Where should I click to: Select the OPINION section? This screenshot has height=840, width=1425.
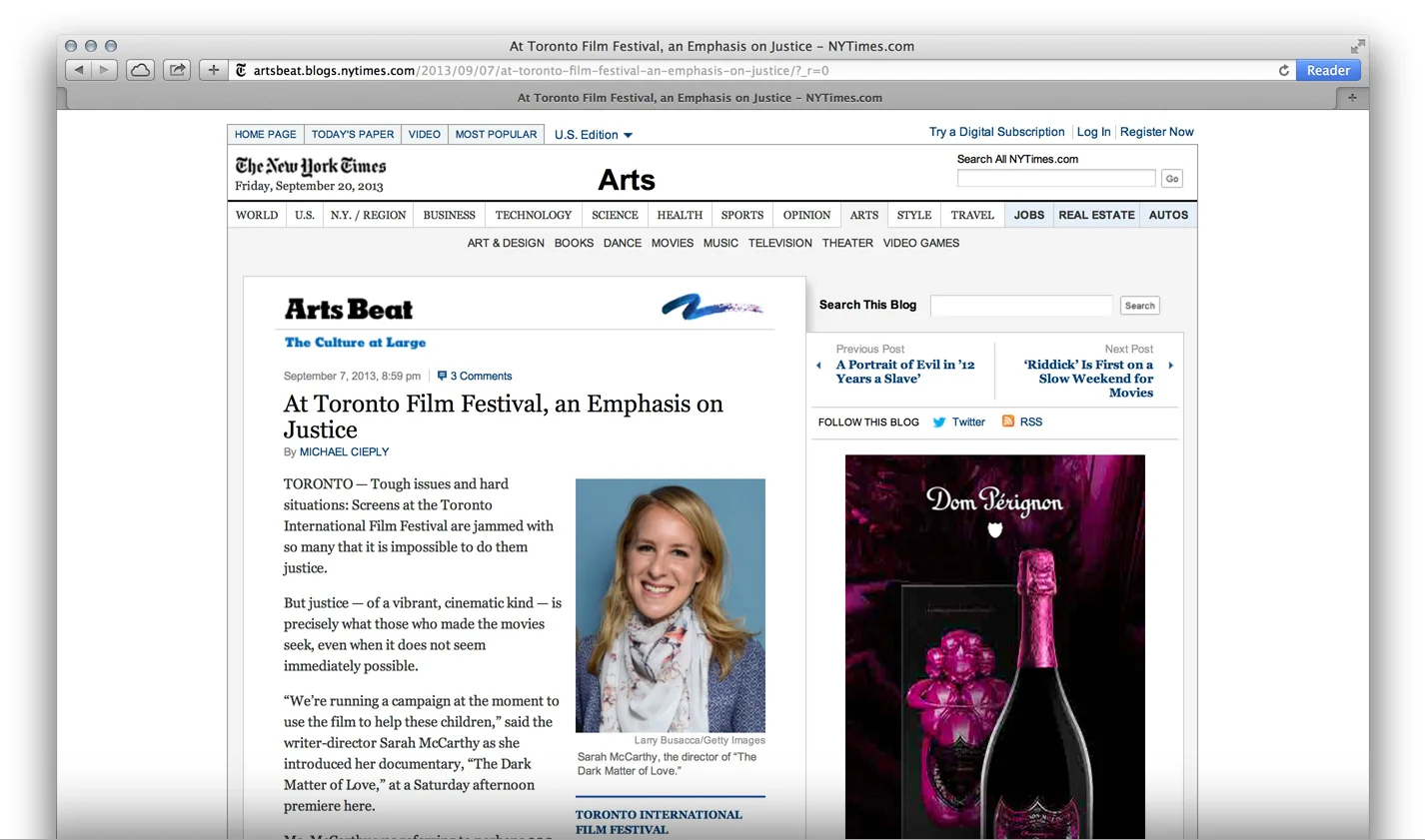(x=806, y=215)
